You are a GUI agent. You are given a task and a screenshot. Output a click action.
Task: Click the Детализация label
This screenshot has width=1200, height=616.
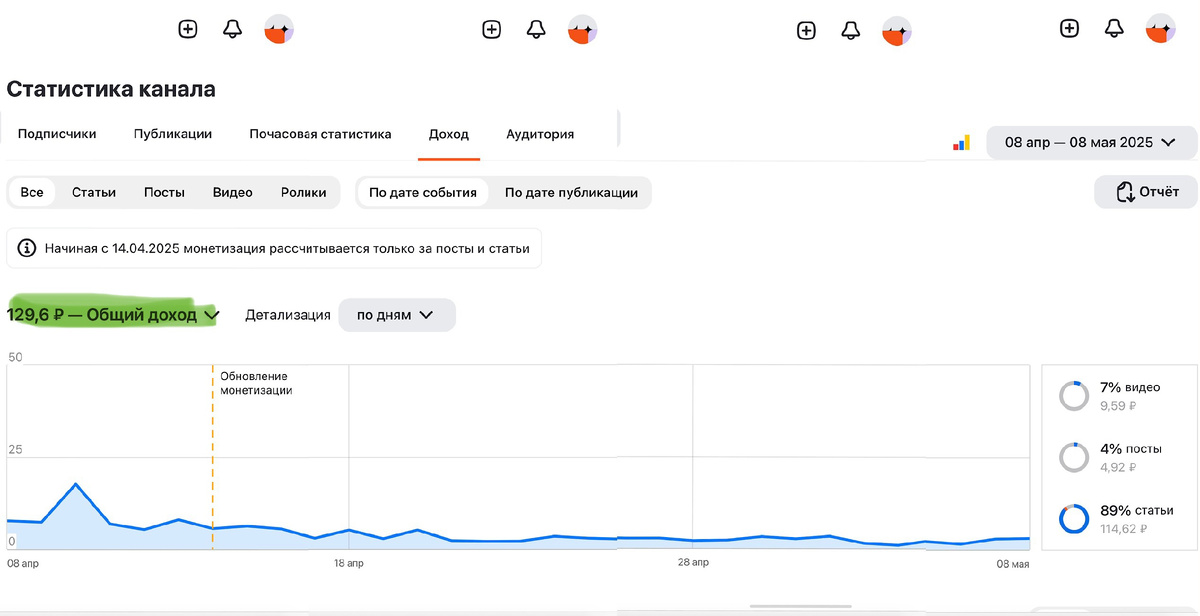click(x=288, y=315)
